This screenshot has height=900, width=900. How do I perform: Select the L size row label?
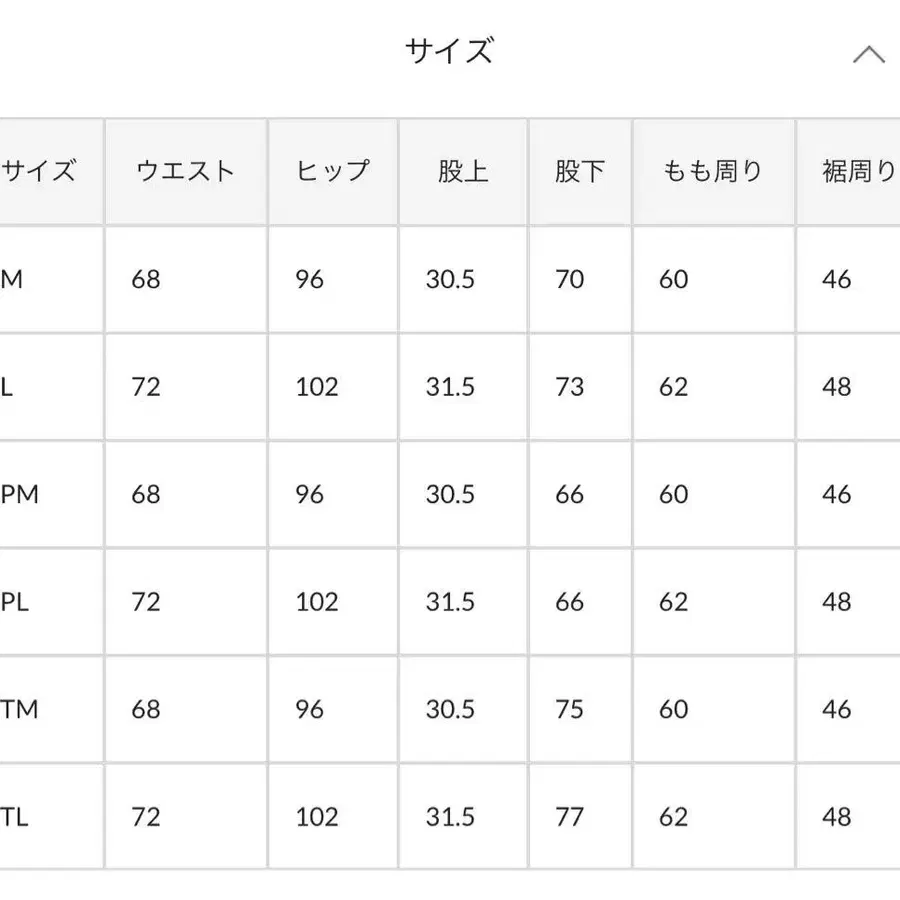point(6,387)
